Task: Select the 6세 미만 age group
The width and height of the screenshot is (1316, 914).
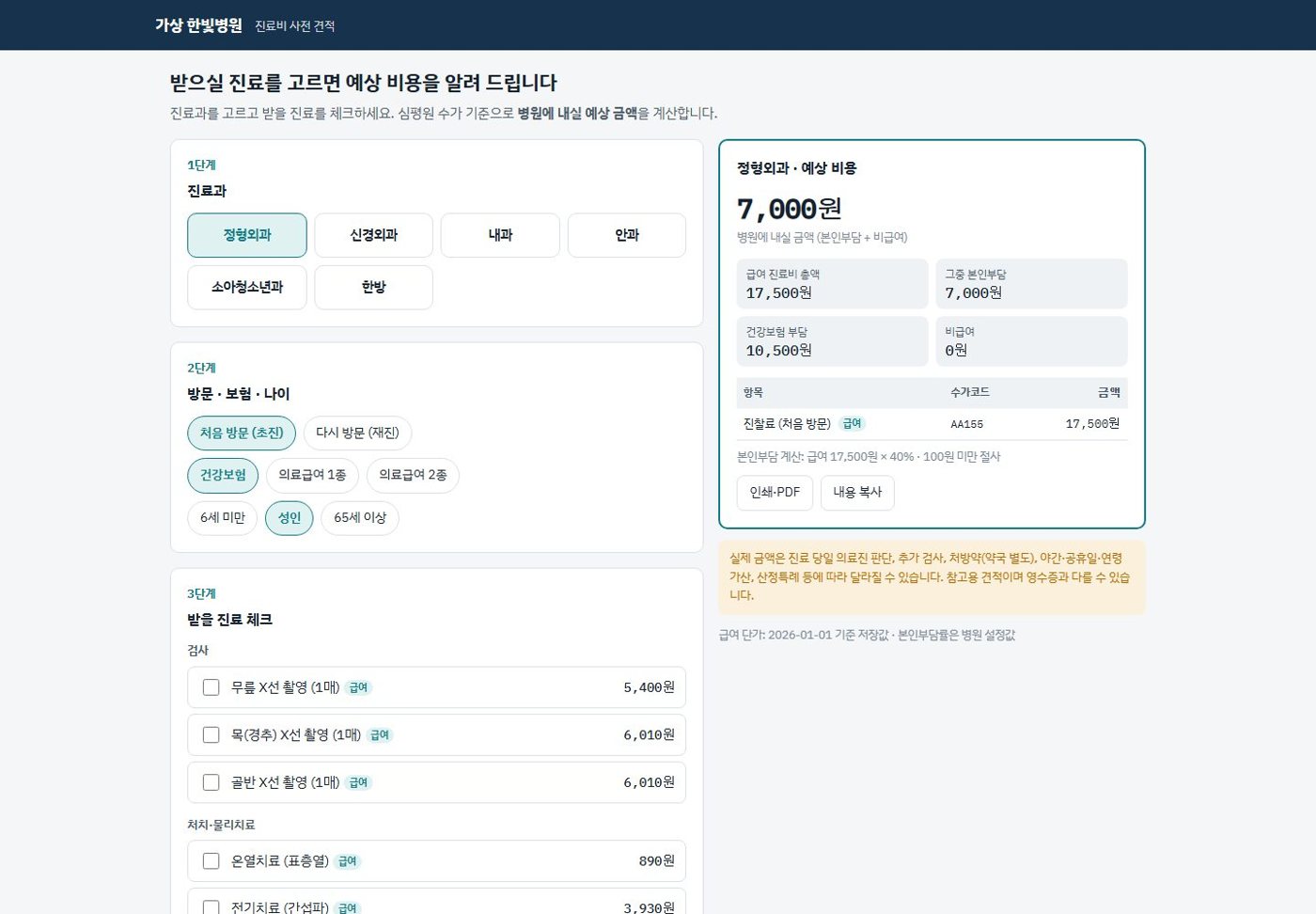Action: pyautogui.click(x=223, y=517)
